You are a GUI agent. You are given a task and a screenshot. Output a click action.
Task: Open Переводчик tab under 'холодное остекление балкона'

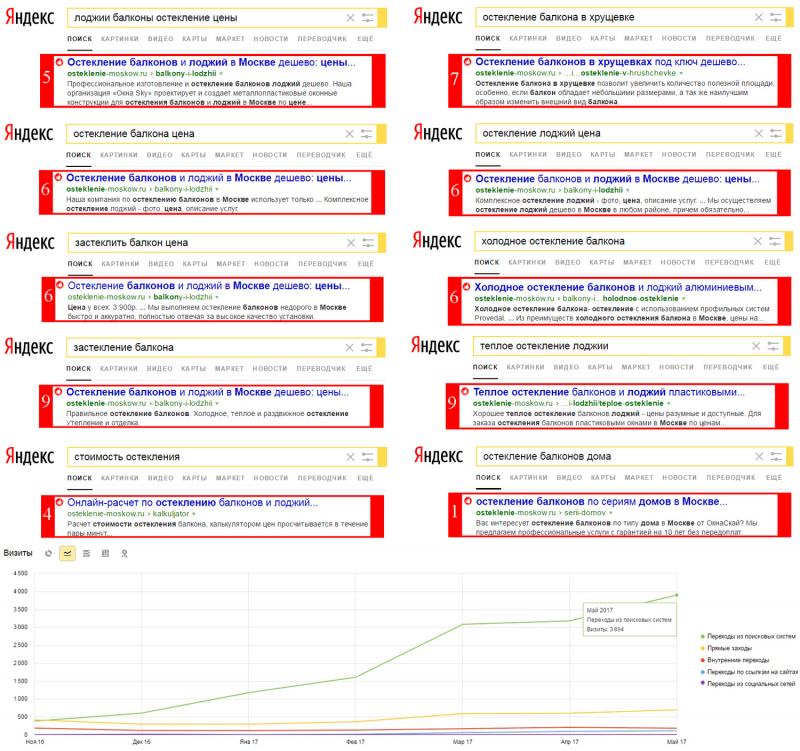(729, 262)
